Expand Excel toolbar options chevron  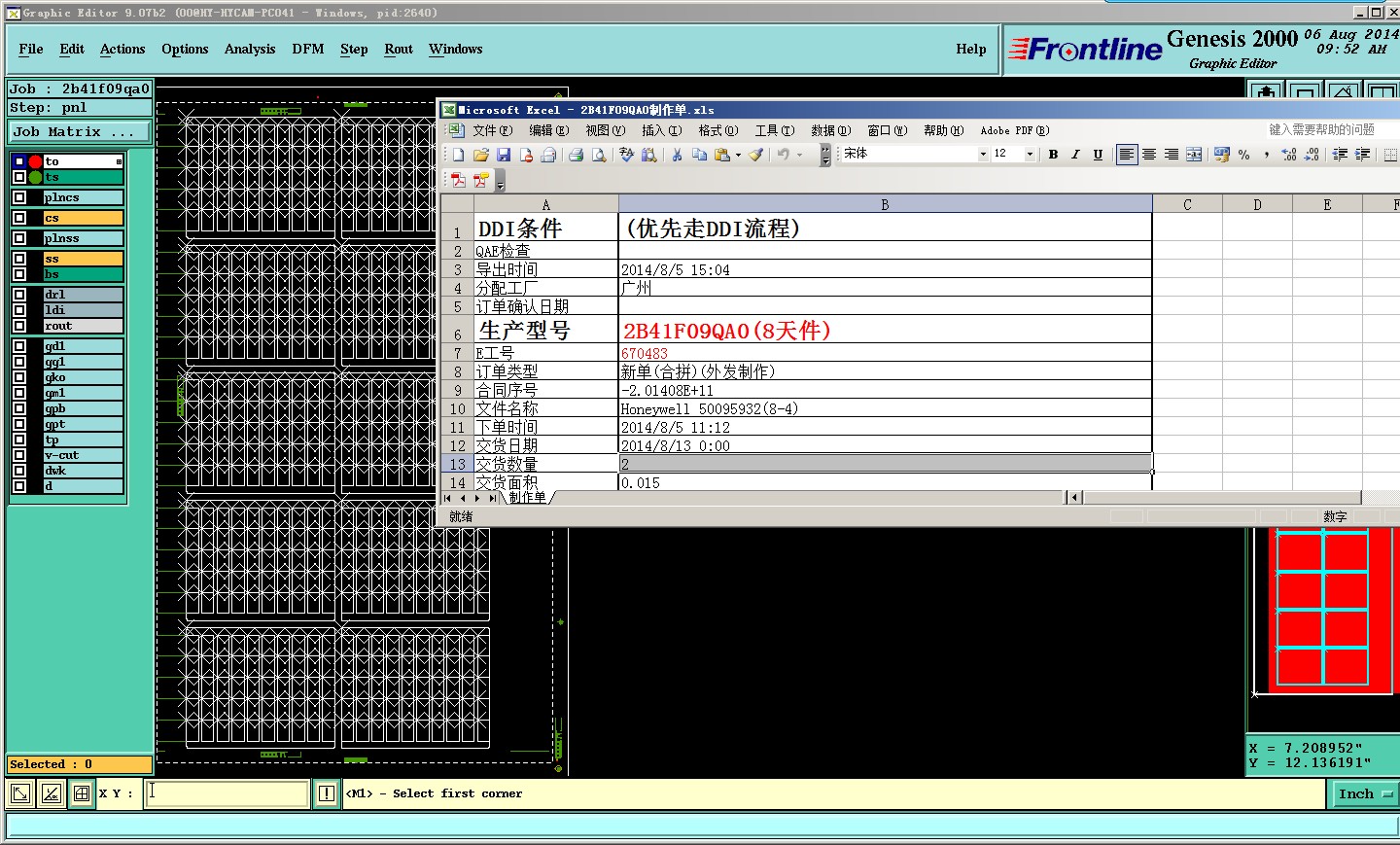point(825,155)
